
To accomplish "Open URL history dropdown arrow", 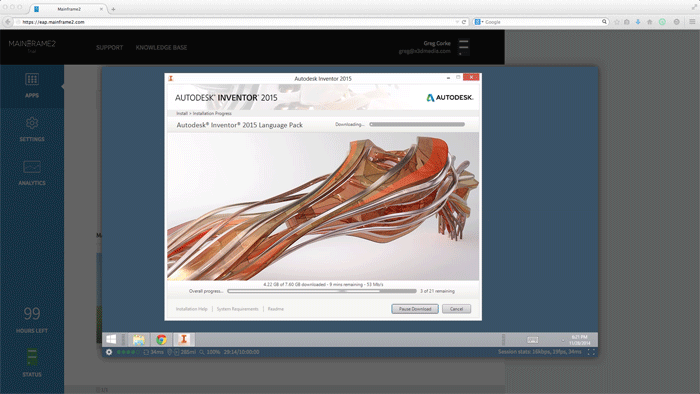I will pyautogui.click(x=457, y=21).
